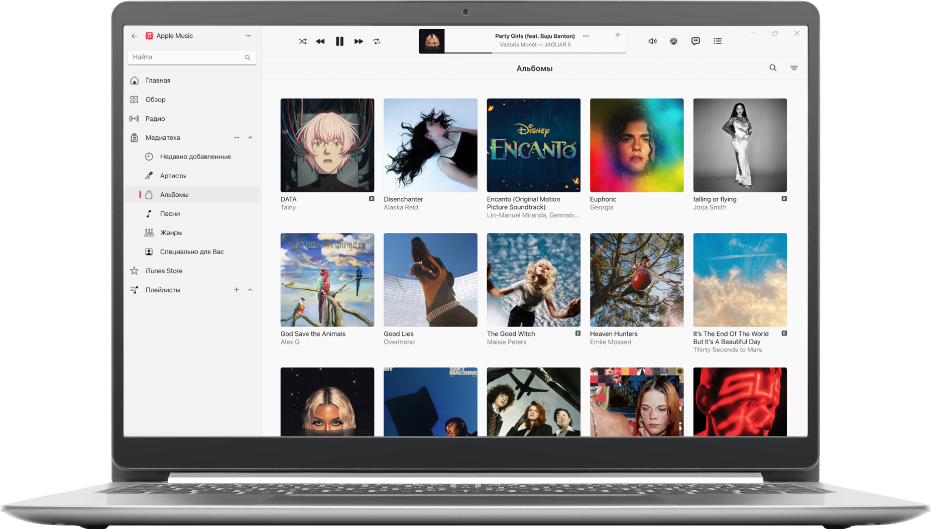This screenshot has width=931, height=529.
Task: Pause the playing song
Action: (340, 42)
